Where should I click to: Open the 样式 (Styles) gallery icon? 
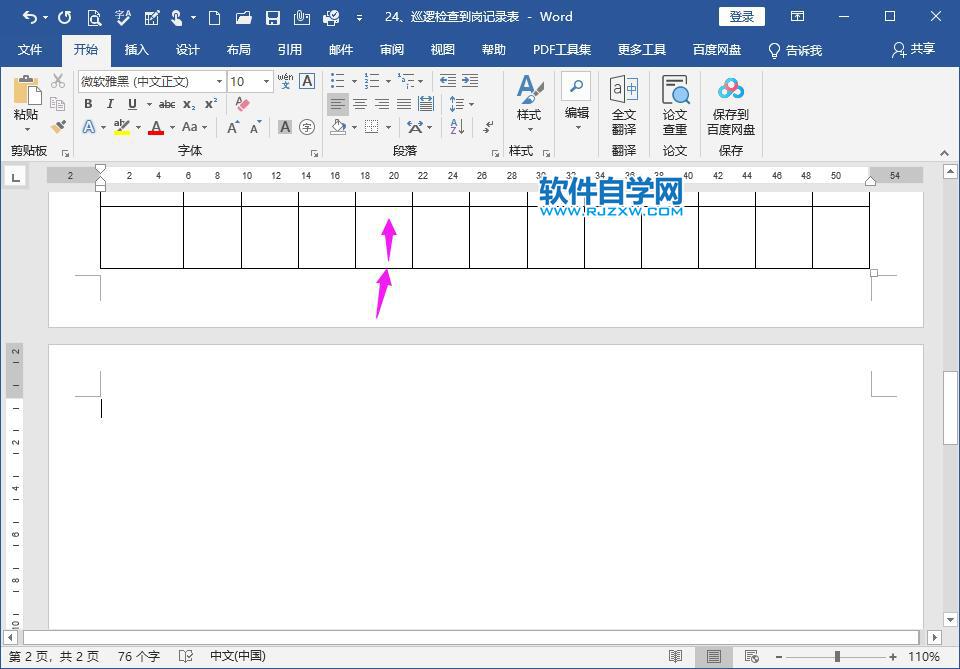(526, 90)
